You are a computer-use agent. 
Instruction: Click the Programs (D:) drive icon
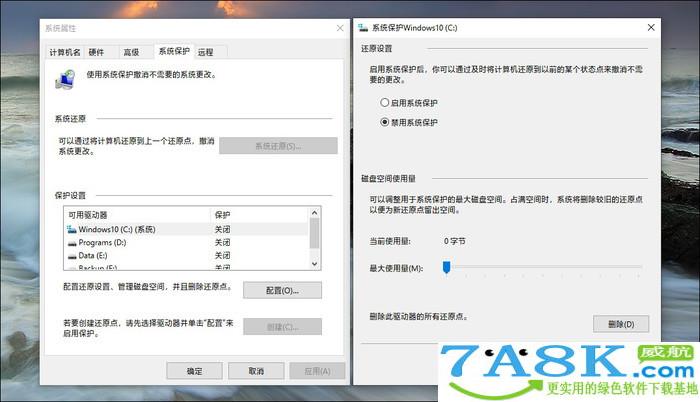pyautogui.click(x=72, y=243)
